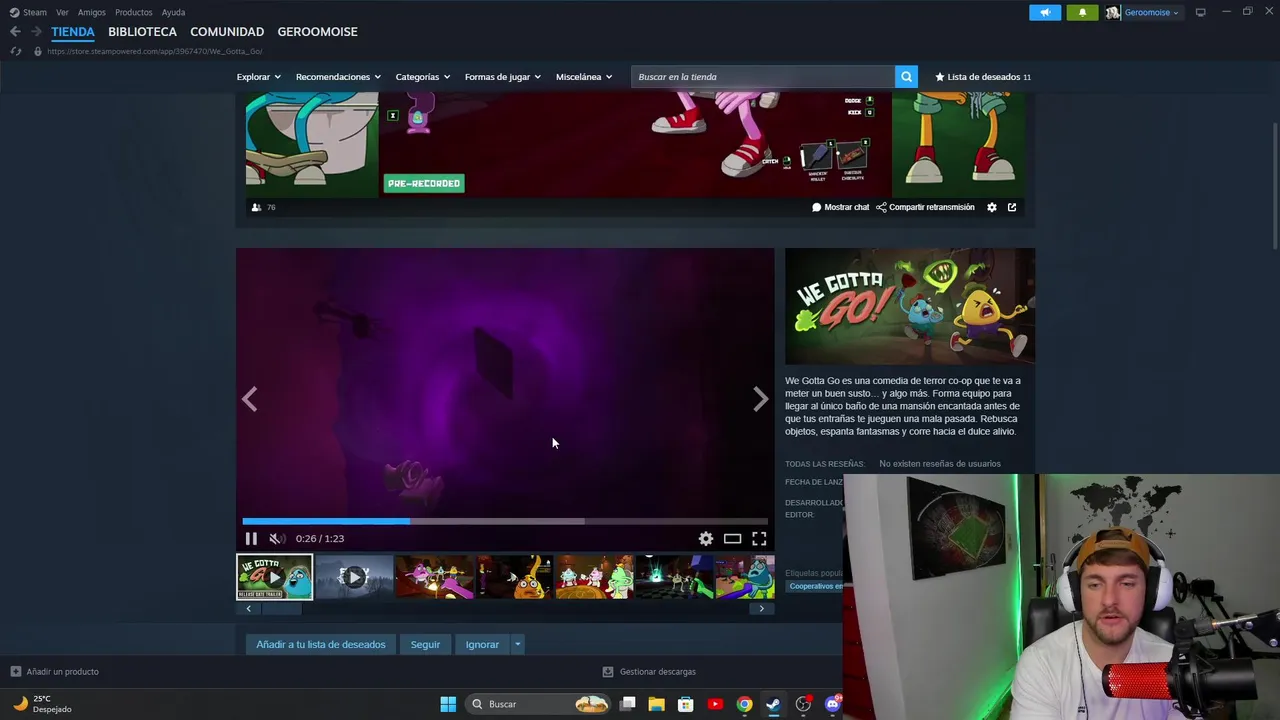
Task: Open the Recomendaciones dropdown
Action: 338,77
